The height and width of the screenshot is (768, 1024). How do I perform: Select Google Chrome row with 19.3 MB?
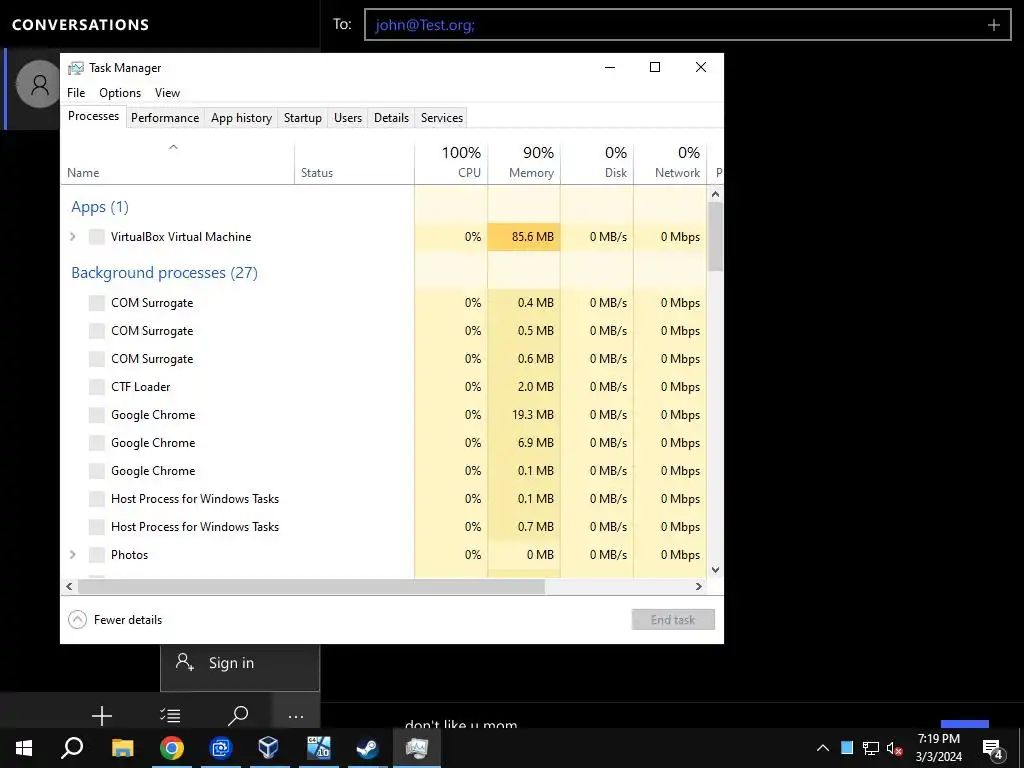[384, 415]
